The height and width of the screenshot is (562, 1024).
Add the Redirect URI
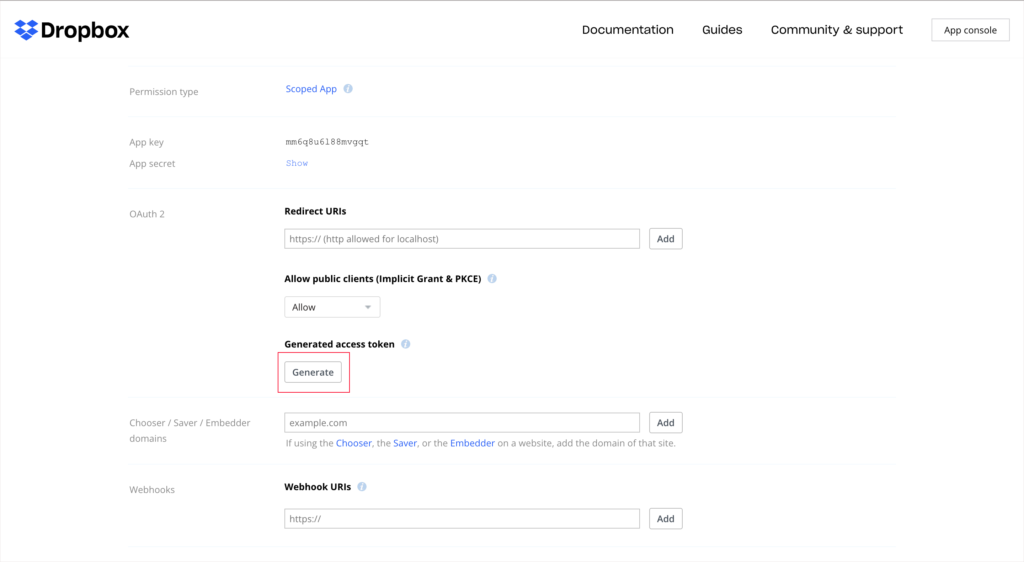point(665,239)
